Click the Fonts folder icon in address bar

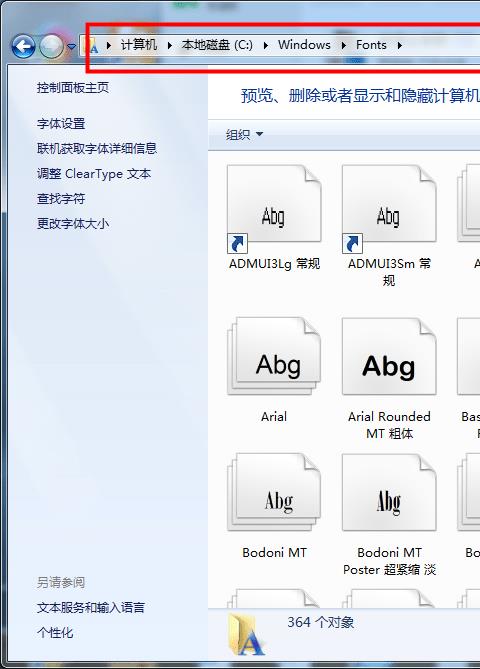click(x=91, y=45)
